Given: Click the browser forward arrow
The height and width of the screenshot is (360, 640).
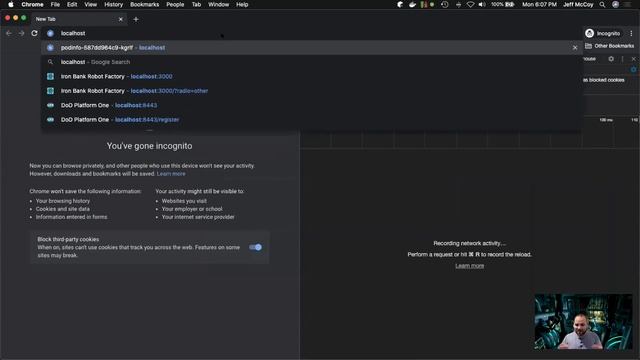Looking at the screenshot, I should click(x=21, y=33).
